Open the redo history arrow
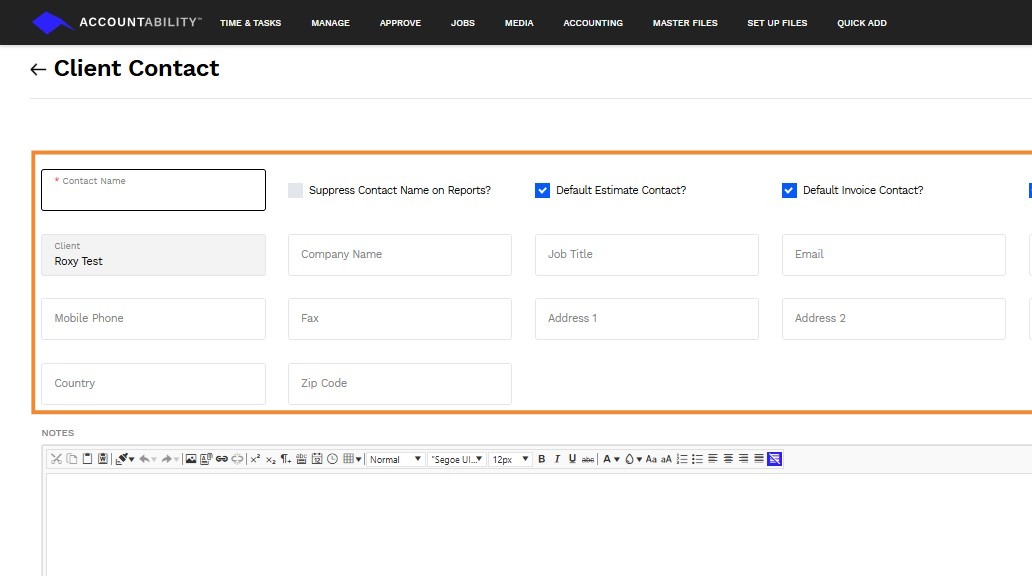The image size is (1032, 576). click(176, 459)
